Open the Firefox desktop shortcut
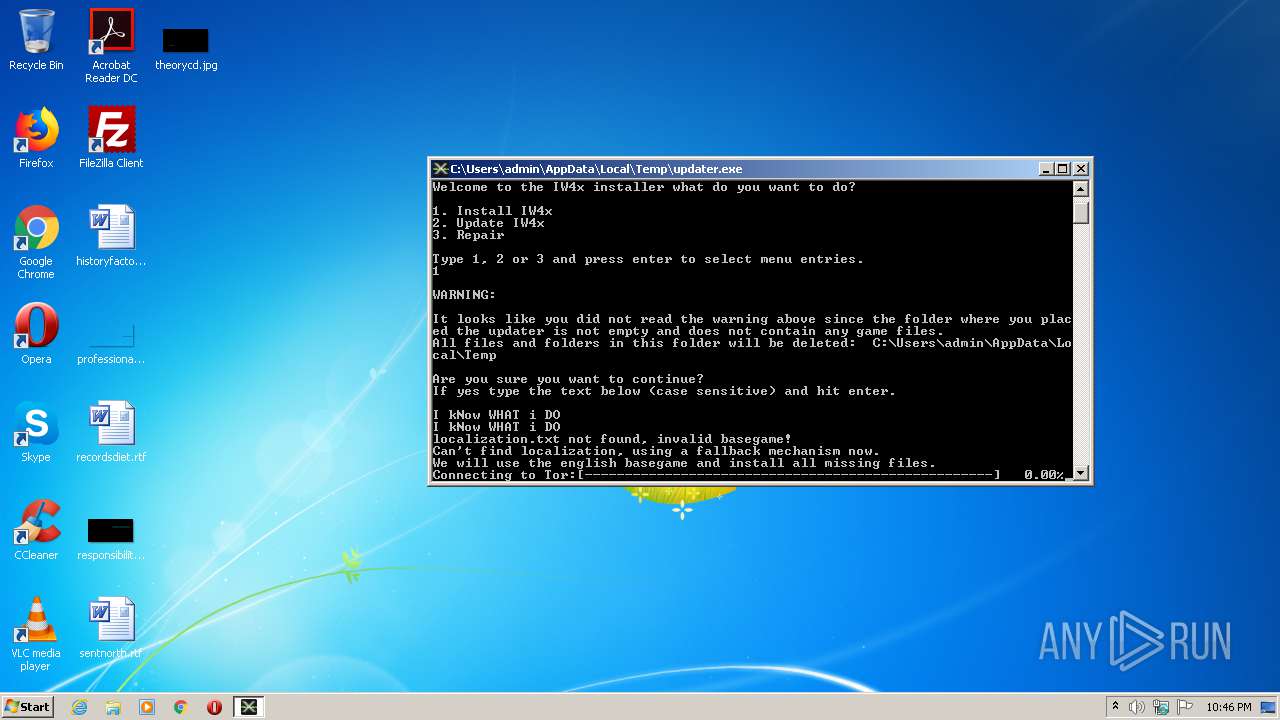 36,138
